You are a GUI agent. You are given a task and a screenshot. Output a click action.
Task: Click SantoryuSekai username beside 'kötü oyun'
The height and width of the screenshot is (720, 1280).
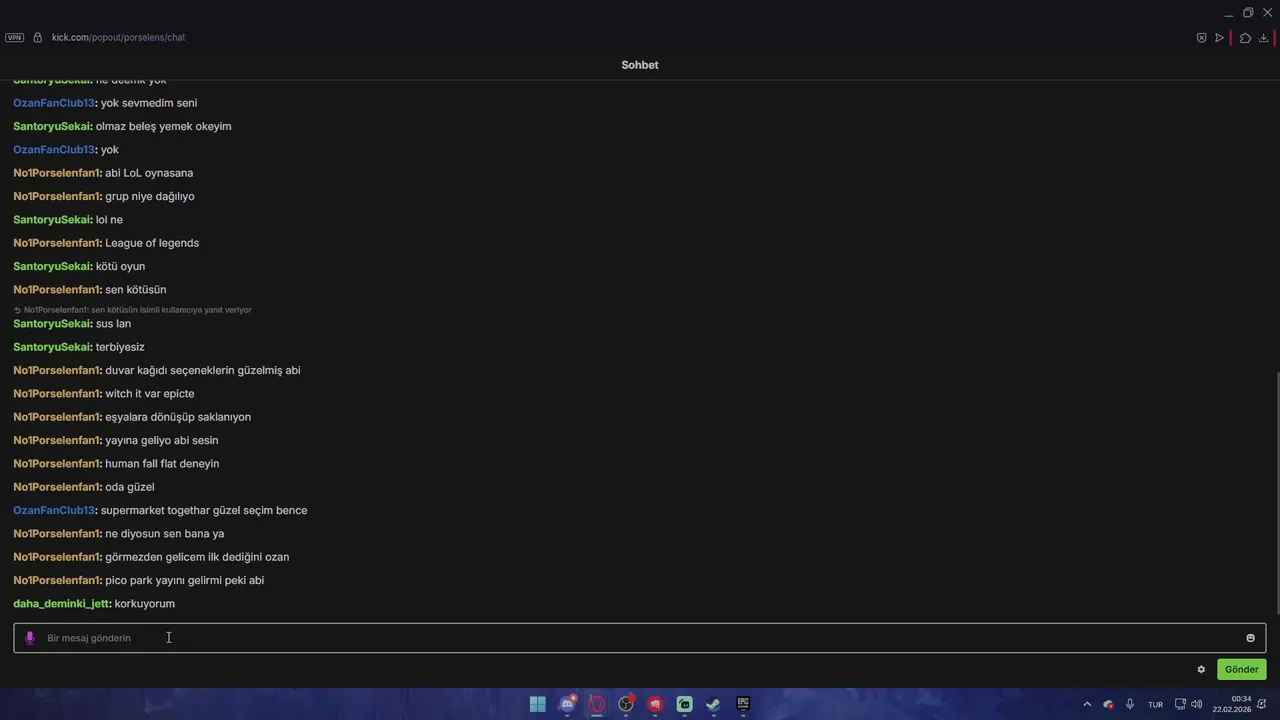[52, 266]
